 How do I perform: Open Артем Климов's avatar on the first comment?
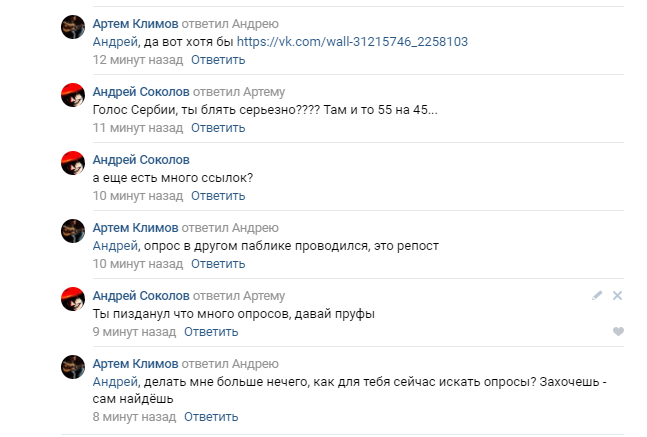(x=73, y=29)
